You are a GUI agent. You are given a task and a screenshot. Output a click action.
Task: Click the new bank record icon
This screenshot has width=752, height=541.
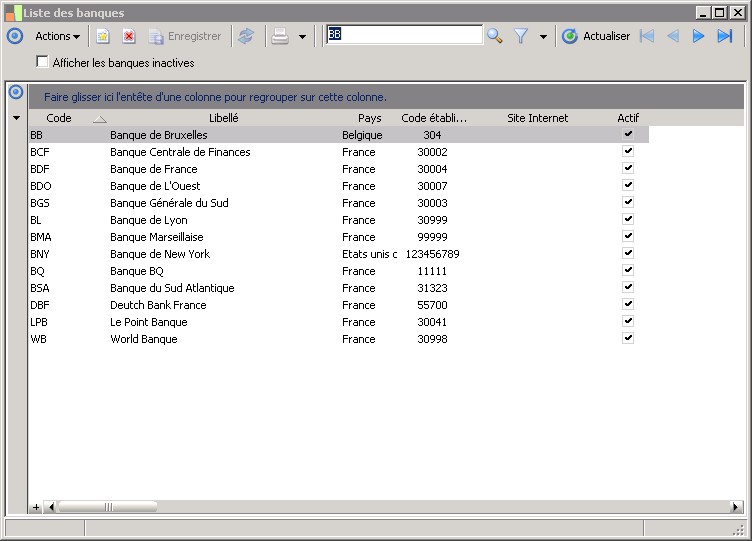(102, 36)
